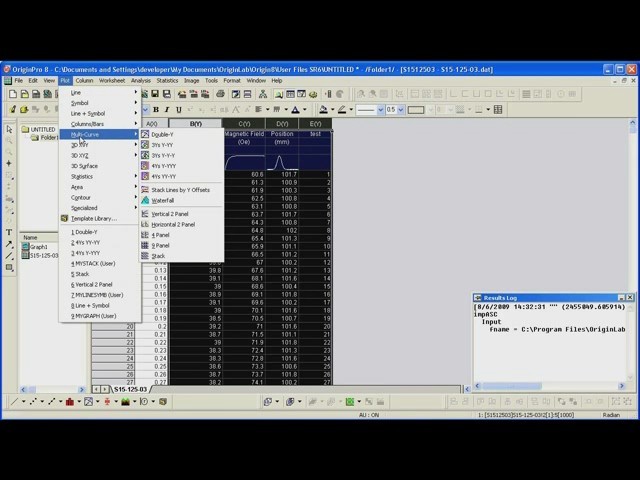
Task: Close the Results Log window
Action: tap(630, 298)
